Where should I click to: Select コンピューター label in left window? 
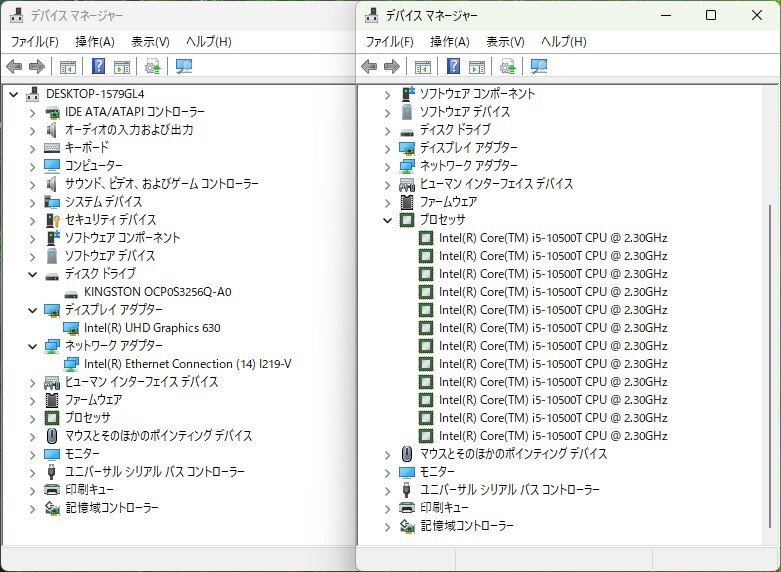94,166
